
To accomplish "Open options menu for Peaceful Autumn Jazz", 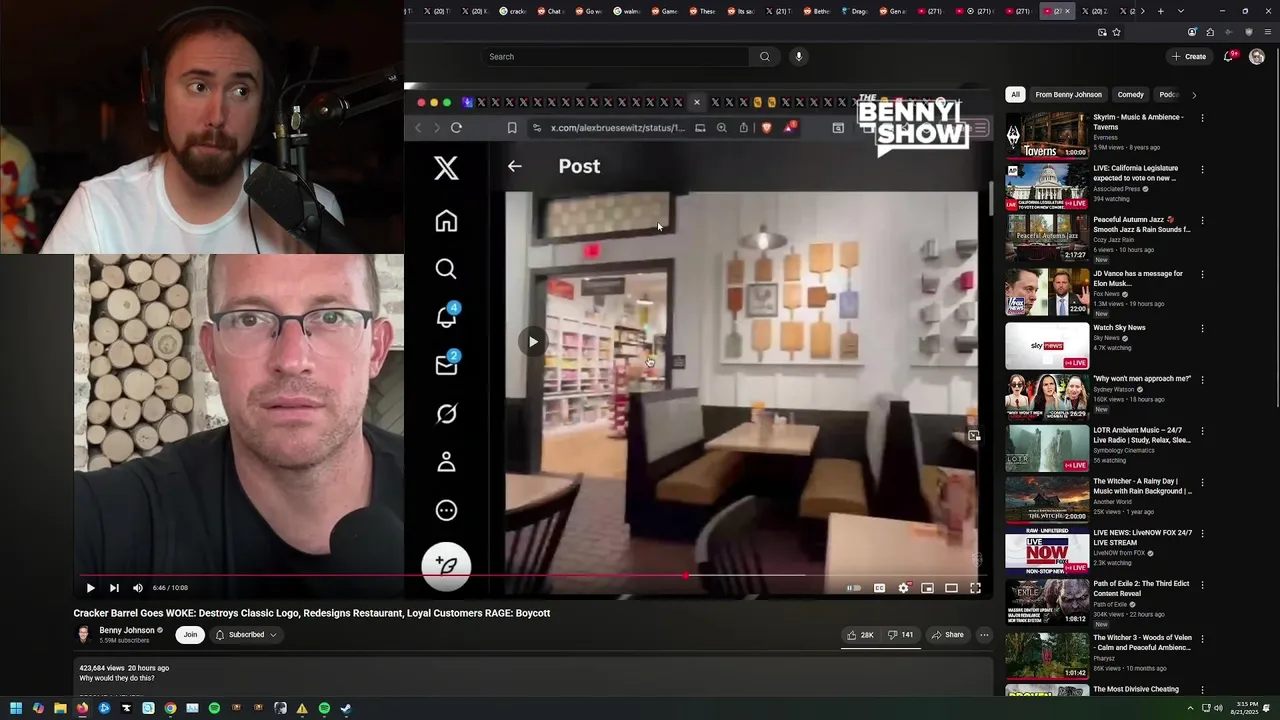I will point(1202,221).
